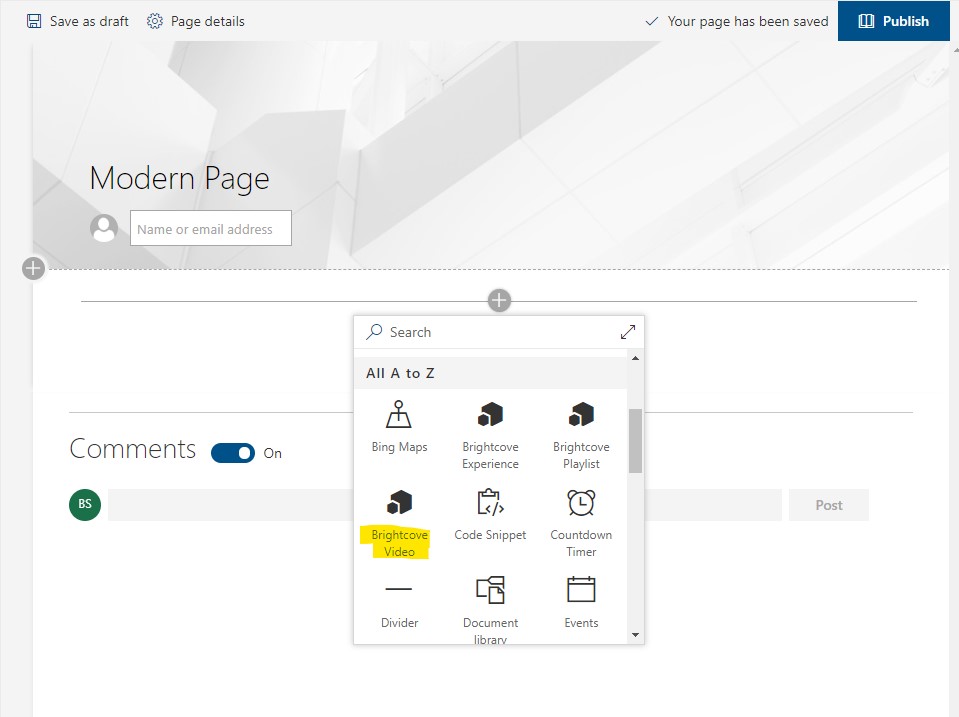Insert the Countdown Timer web part

click(581, 522)
